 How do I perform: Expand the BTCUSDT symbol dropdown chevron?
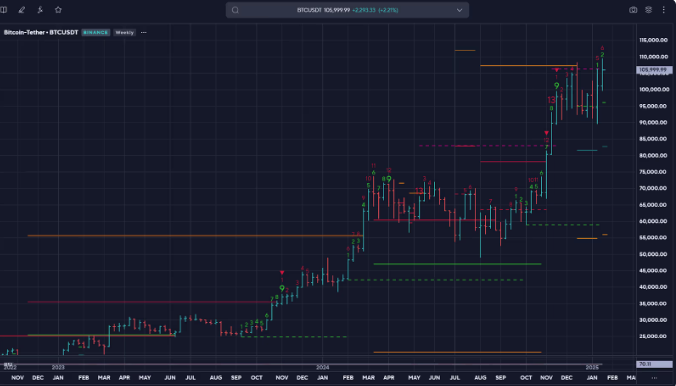point(460,10)
